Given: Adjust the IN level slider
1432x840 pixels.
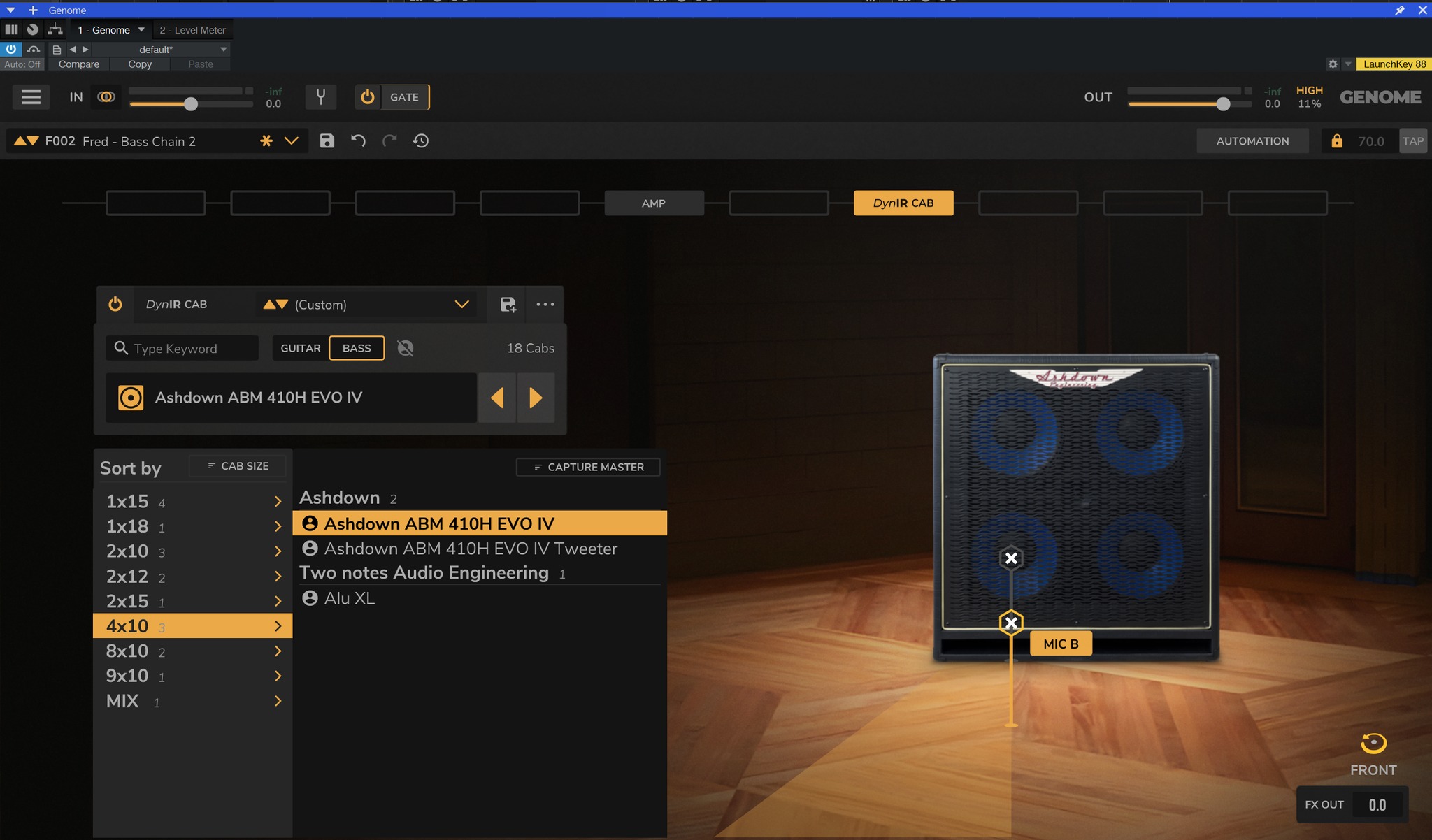Looking at the screenshot, I should pyautogui.click(x=191, y=104).
